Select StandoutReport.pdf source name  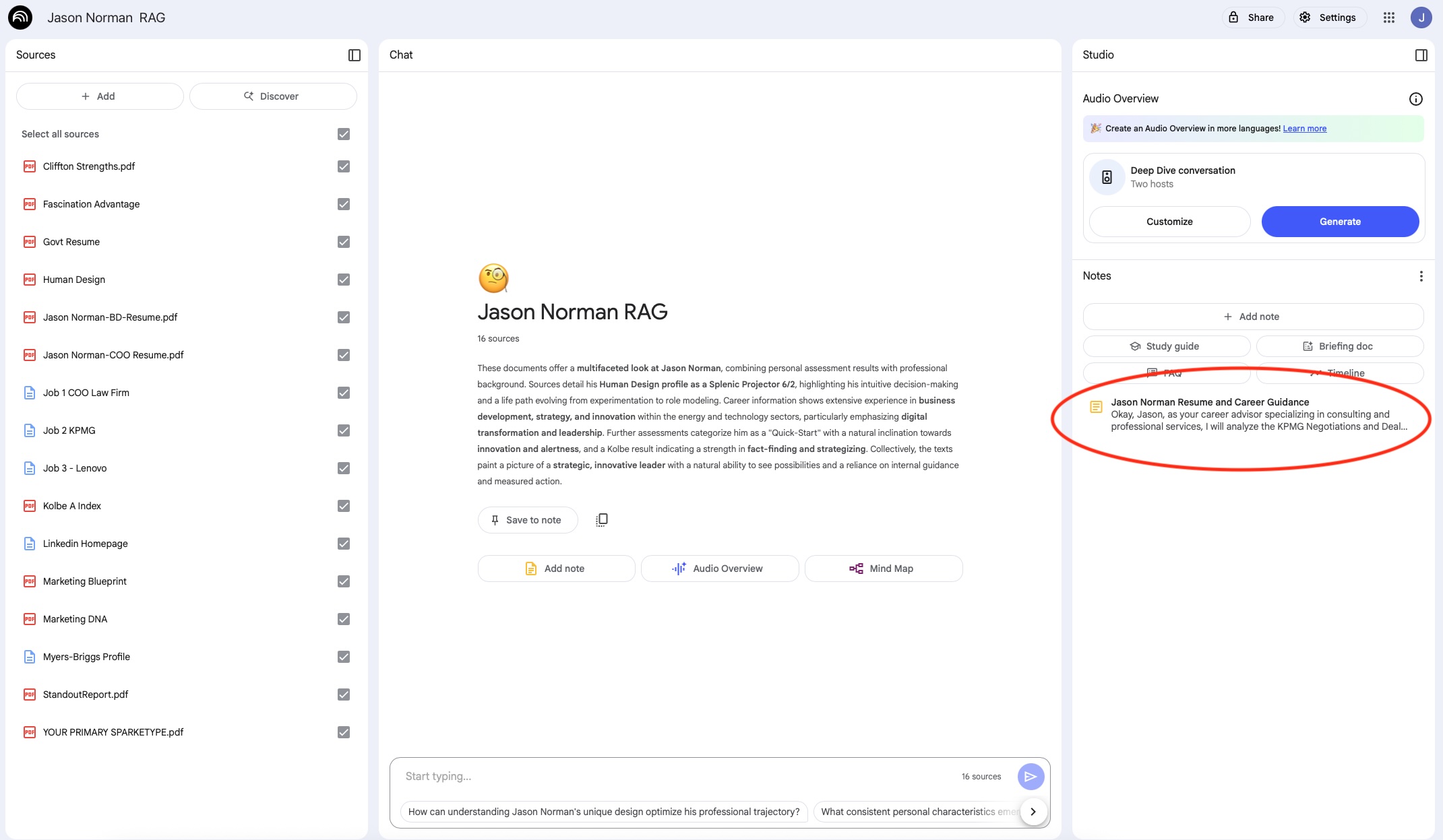click(86, 694)
